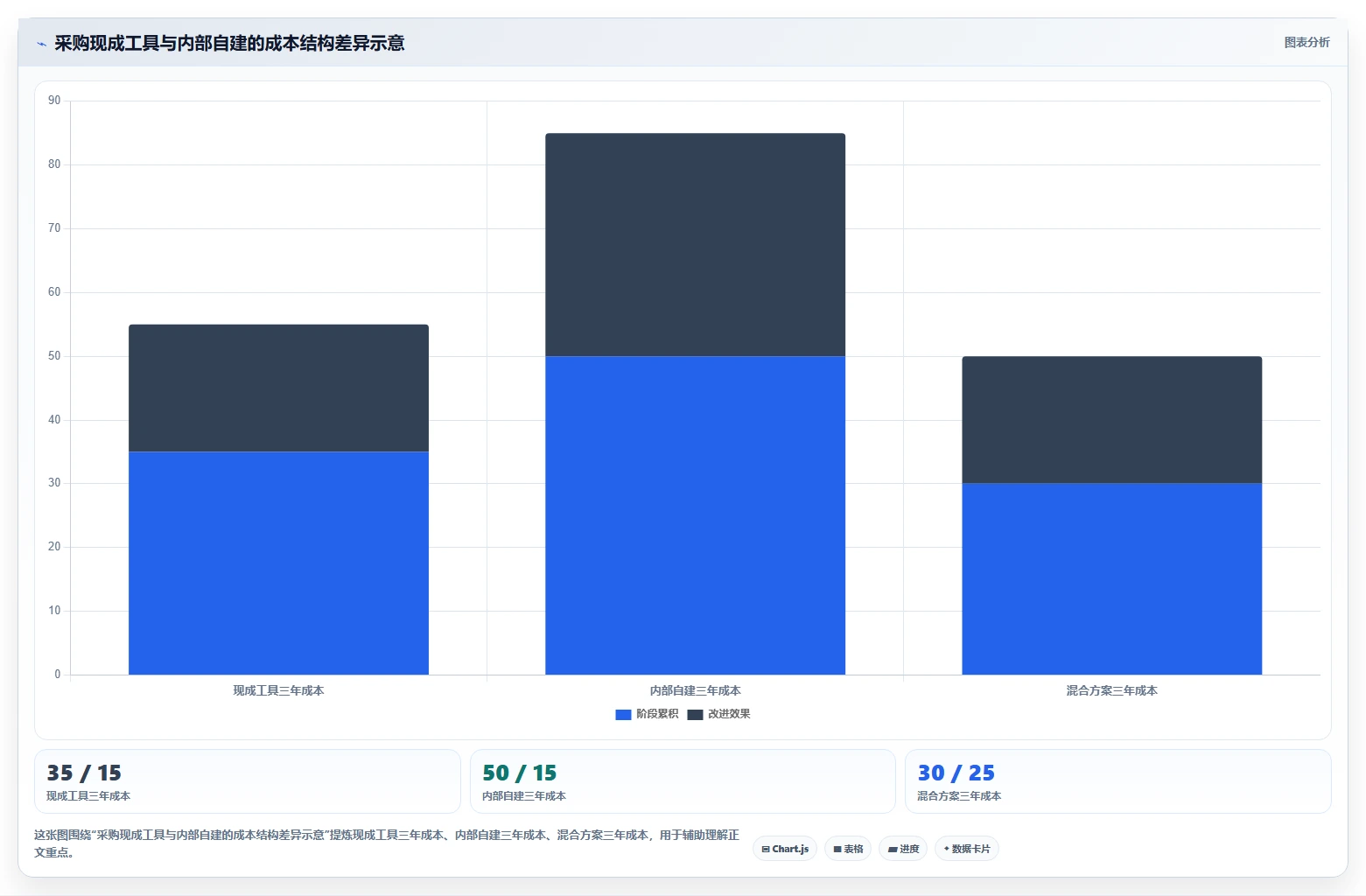Click the blue bar for 内部自建三年成本
1366x896 pixels.
695,515
